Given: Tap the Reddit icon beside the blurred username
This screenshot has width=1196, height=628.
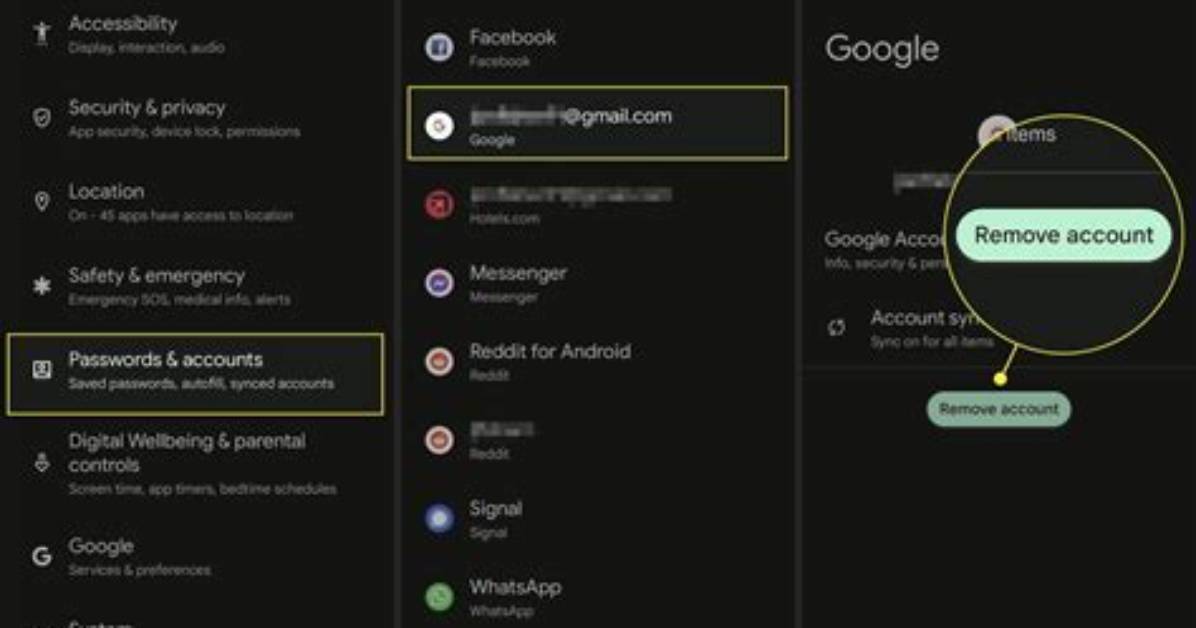Looking at the screenshot, I should pyautogui.click(x=439, y=440).
